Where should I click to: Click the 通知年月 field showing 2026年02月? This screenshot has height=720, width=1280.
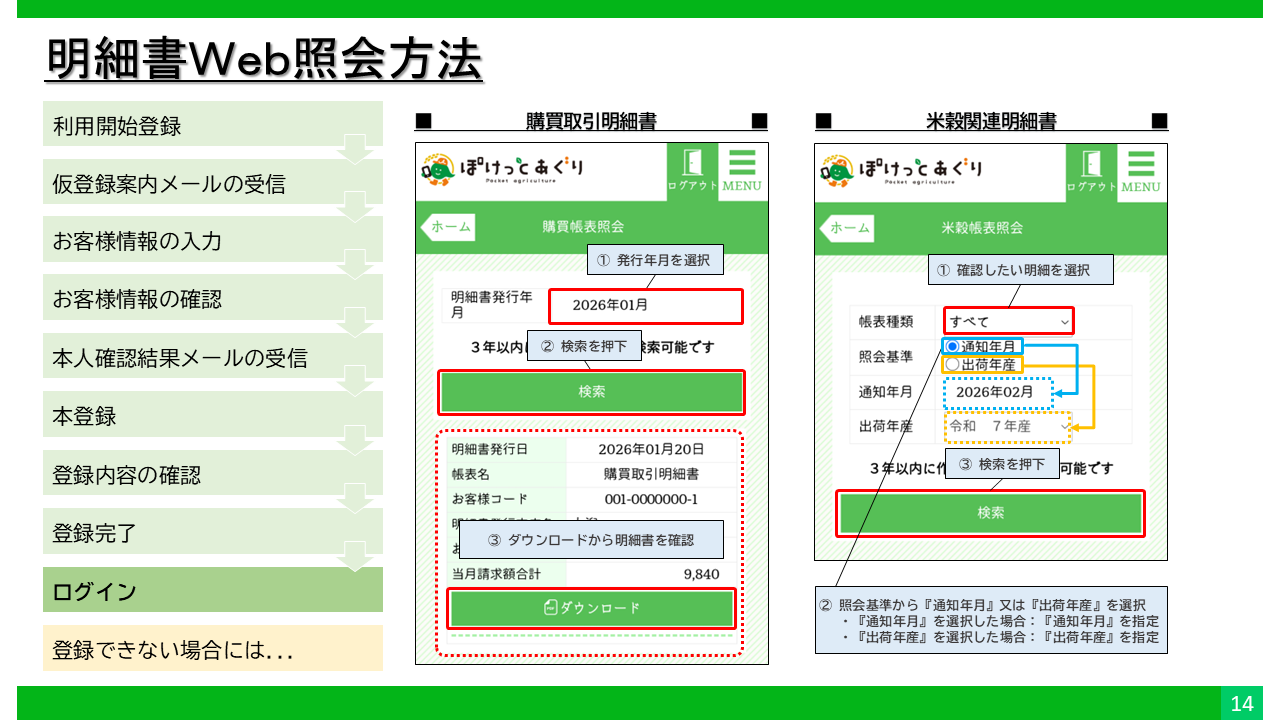point(998,393)
